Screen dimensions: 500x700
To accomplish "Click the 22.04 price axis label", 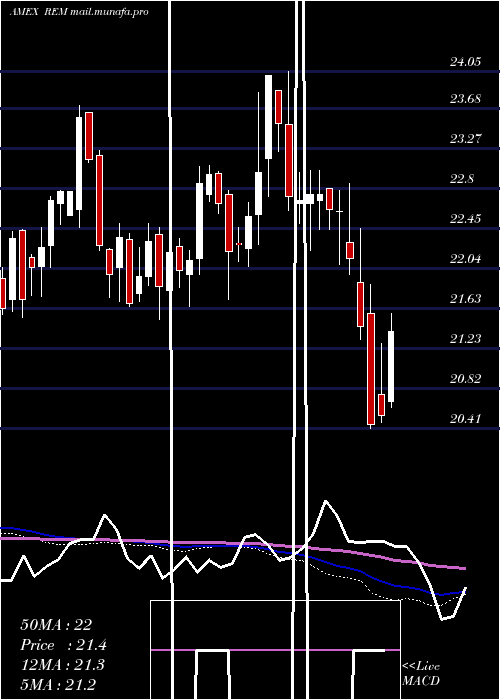I will pos(466,258).
